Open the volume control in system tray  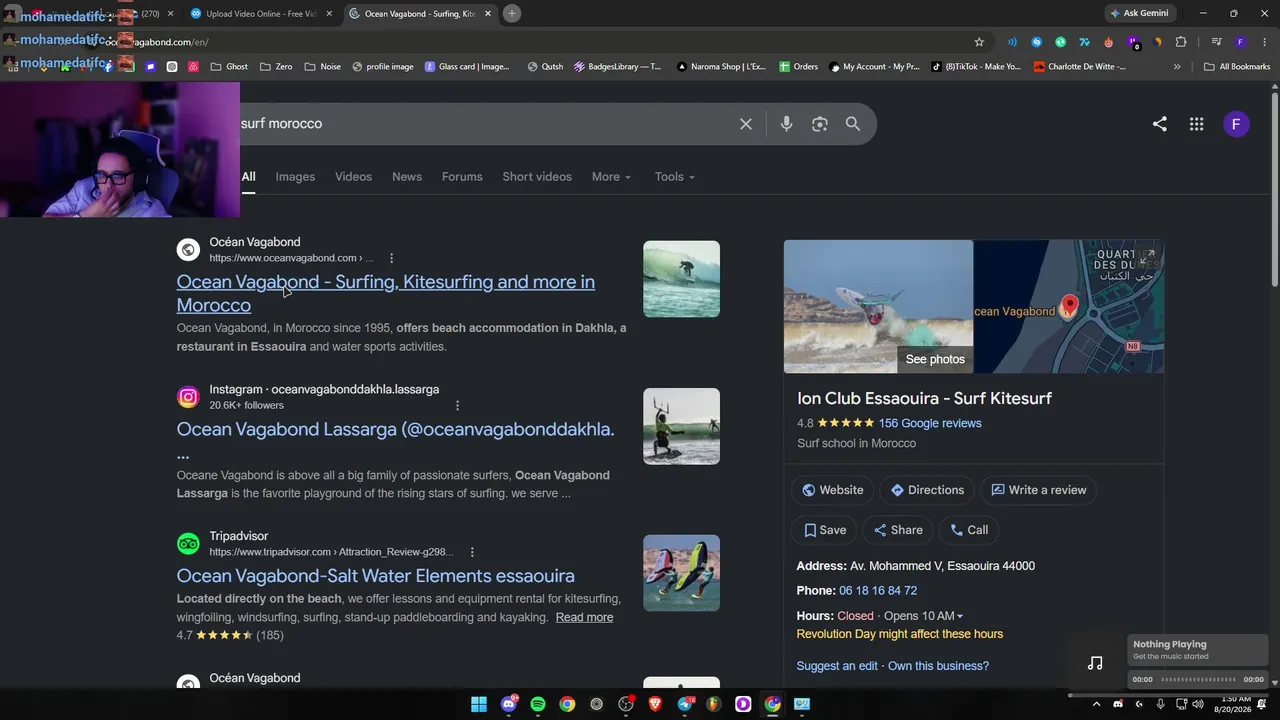1198,704
